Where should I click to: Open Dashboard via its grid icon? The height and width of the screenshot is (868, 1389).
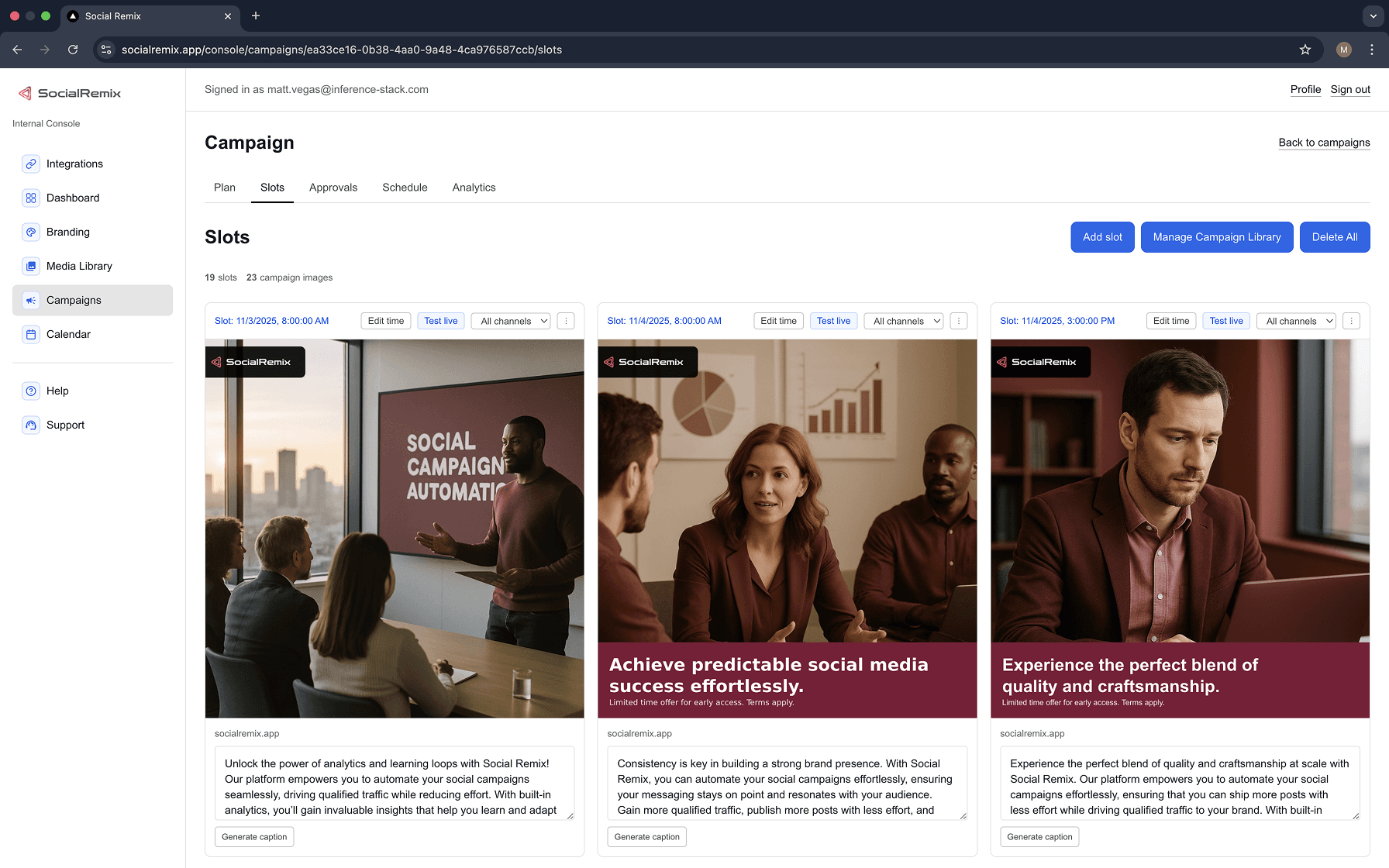tap(31, 198)
